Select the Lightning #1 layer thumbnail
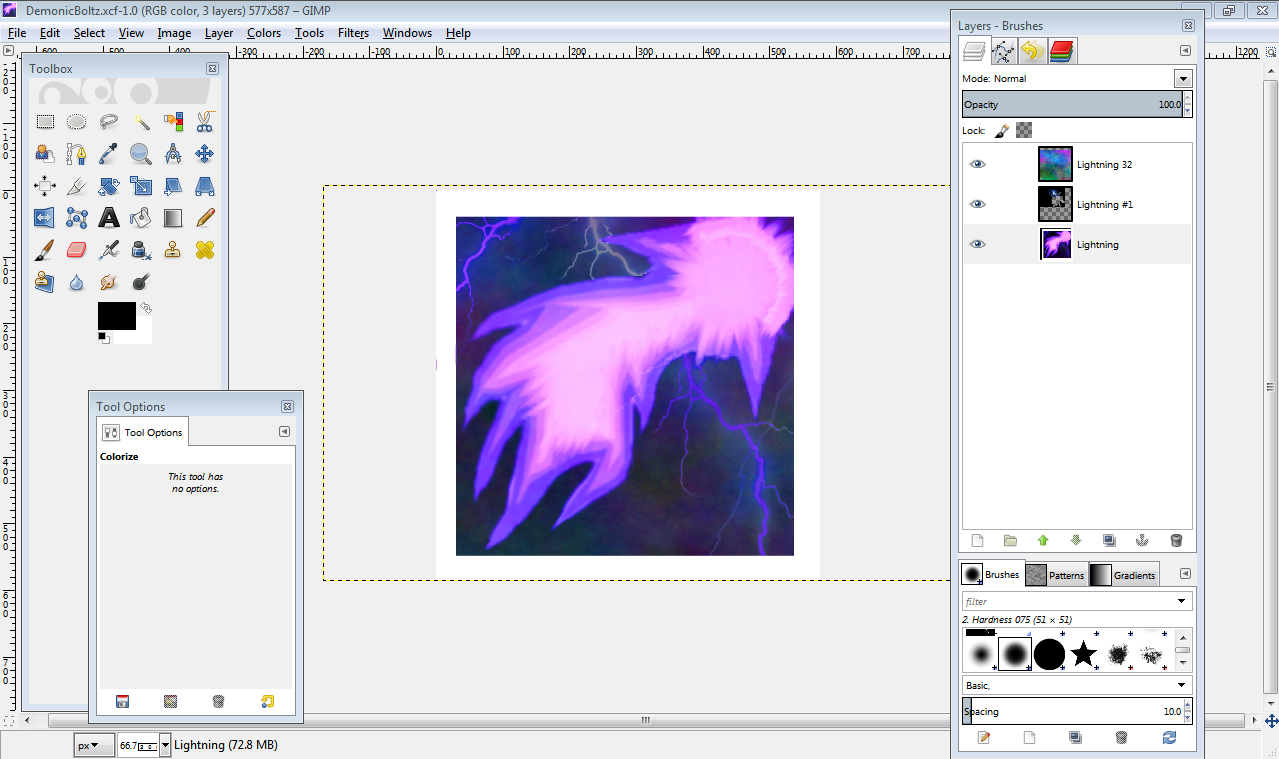1279x759 pixels. coord(1055,204)
